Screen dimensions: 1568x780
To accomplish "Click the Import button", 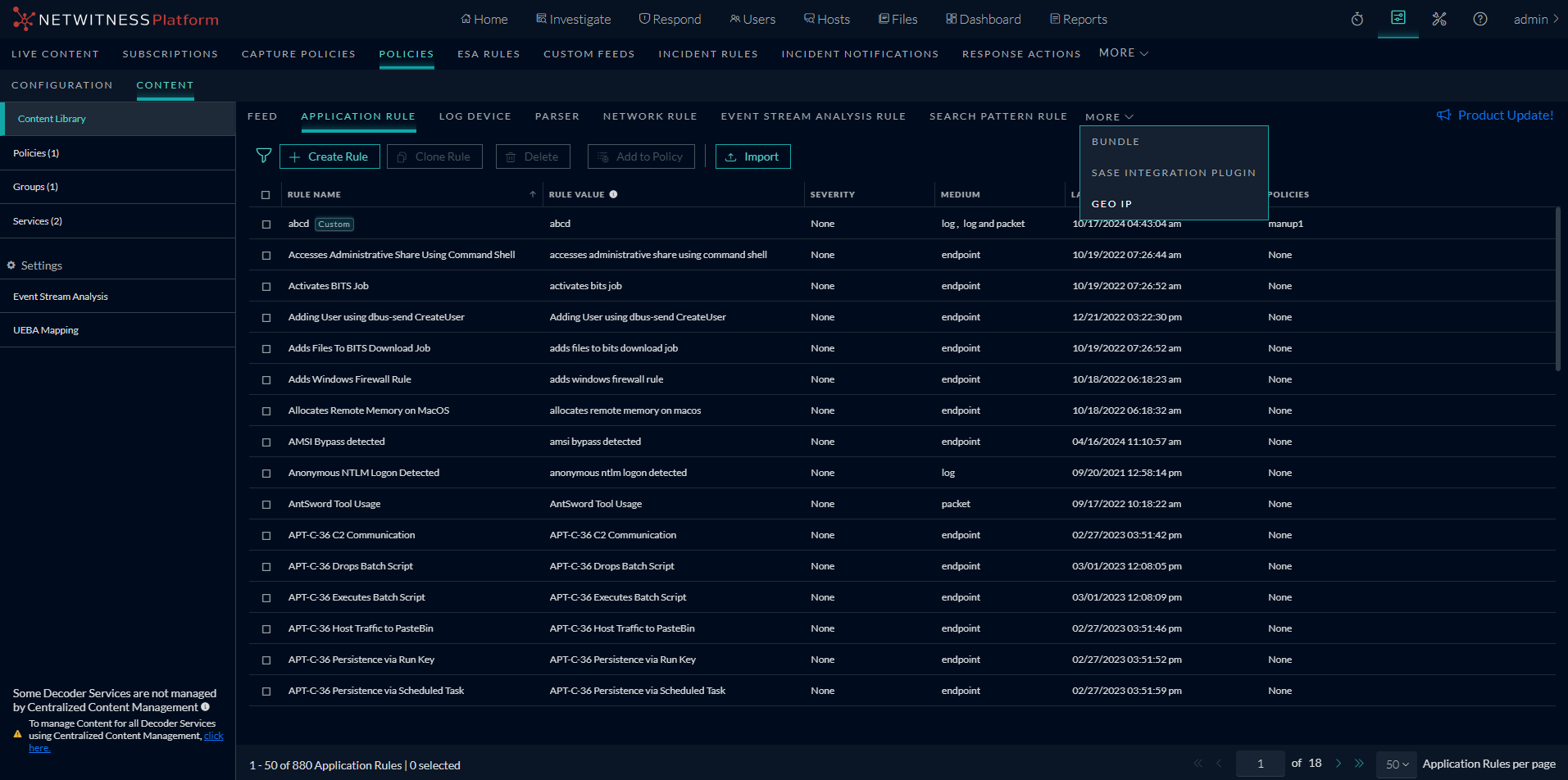I will point(752,156).
